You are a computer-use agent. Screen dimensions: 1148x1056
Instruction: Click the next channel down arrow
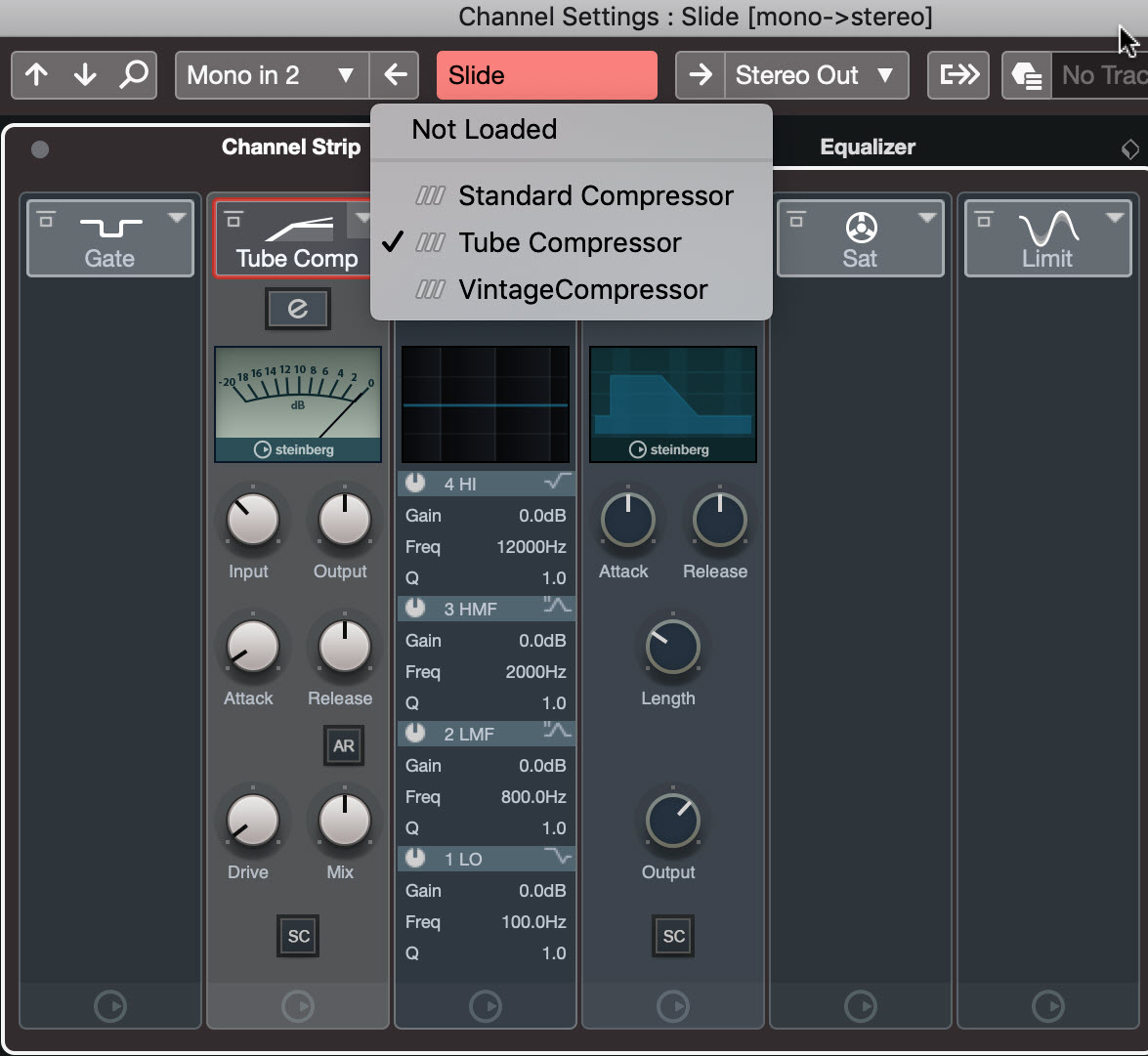coord(85,75)
